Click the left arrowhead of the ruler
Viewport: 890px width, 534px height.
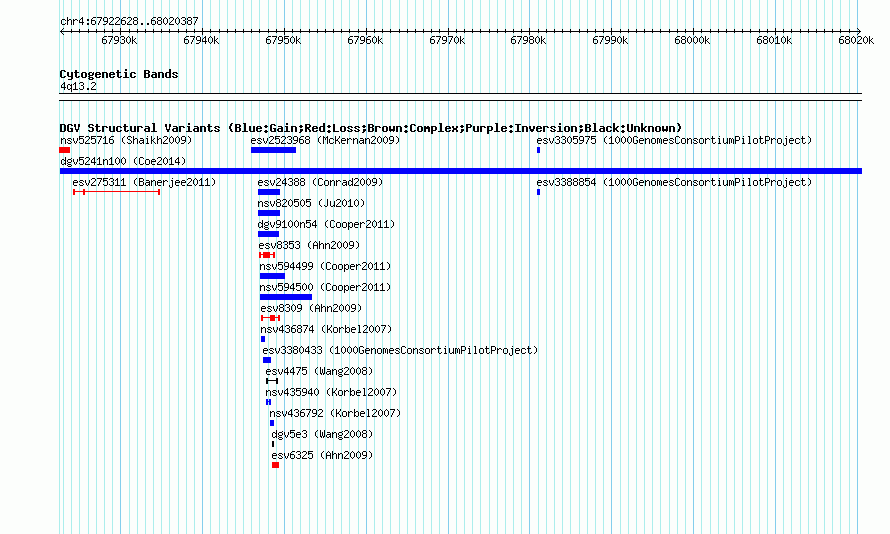[62, 31]
